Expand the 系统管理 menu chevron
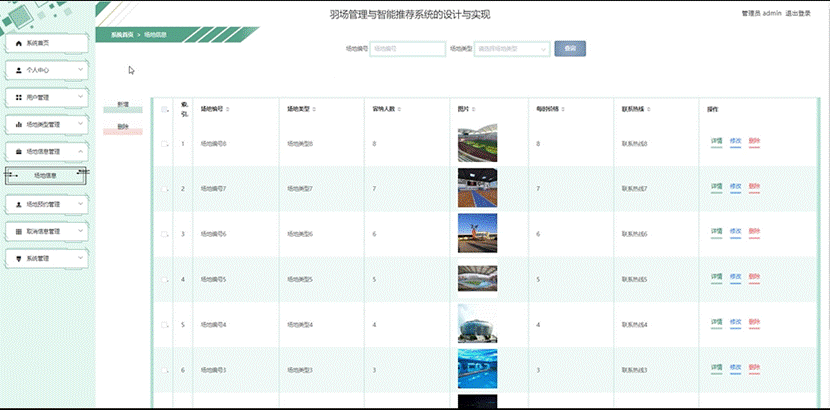The height and width of the screenshot is (410, 830). (80, 258)
